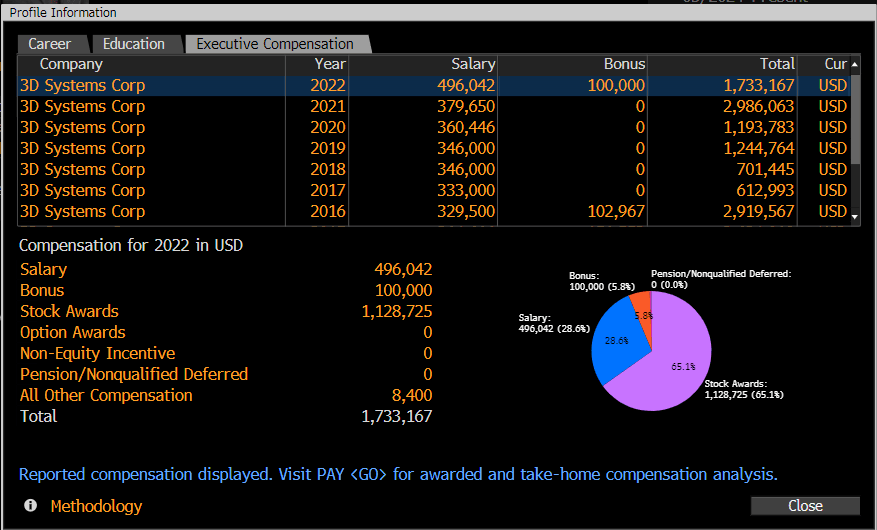Image resolution: width=877 pixels, height=530 pixels.
Task: Click total value 612,993
Action: [x=765, y=191]
